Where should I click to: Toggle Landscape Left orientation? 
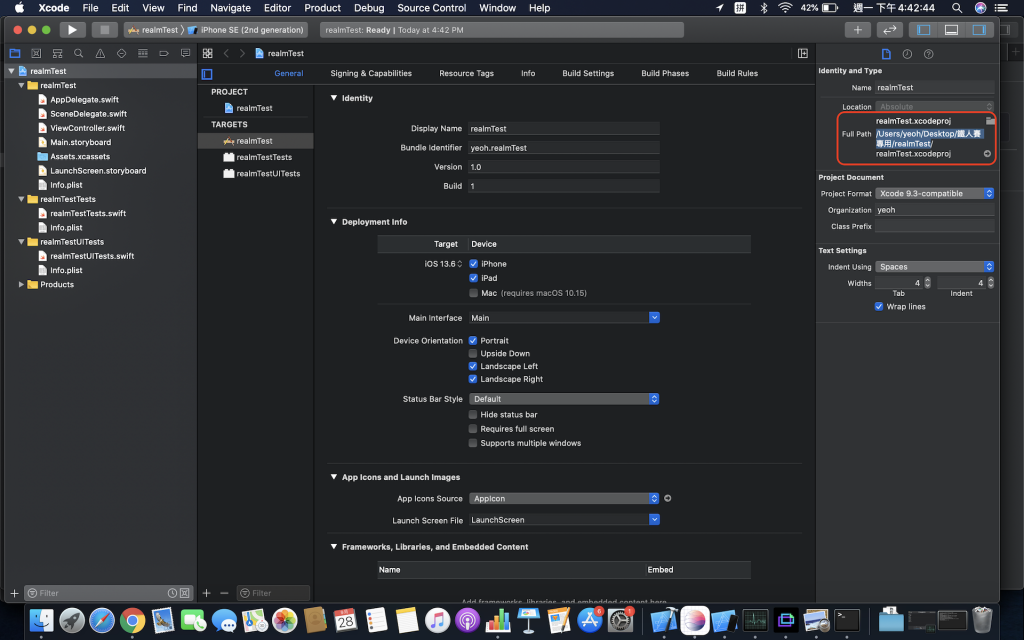click(473, 366)
